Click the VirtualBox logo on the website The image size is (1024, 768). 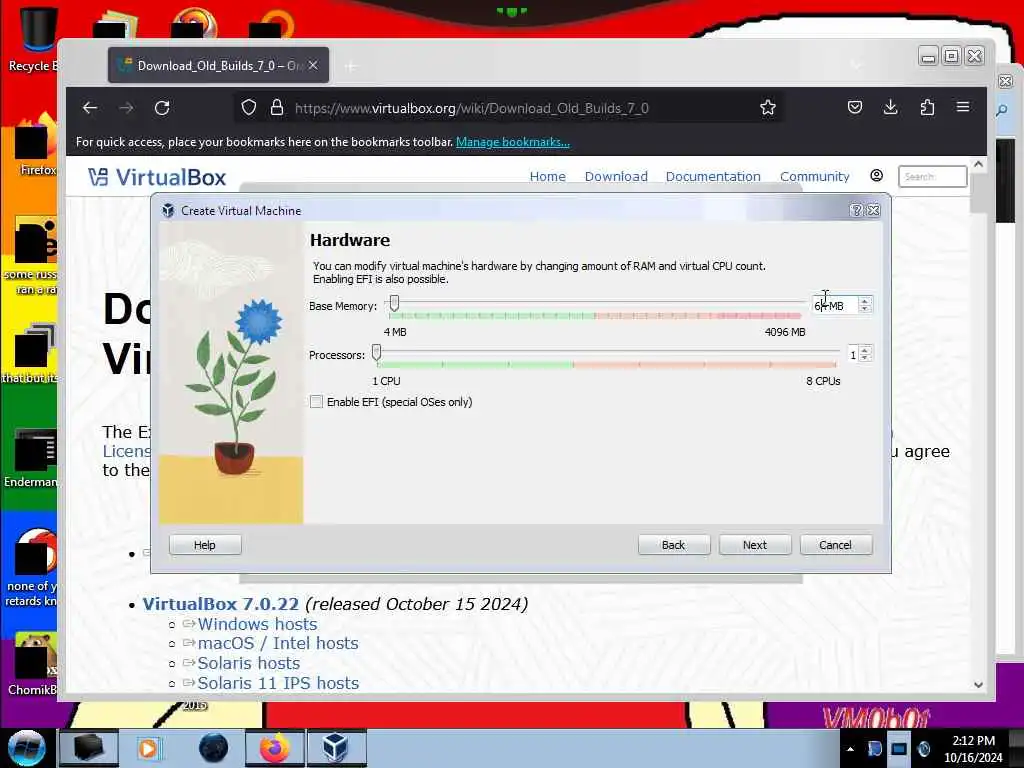click(157, 177)
